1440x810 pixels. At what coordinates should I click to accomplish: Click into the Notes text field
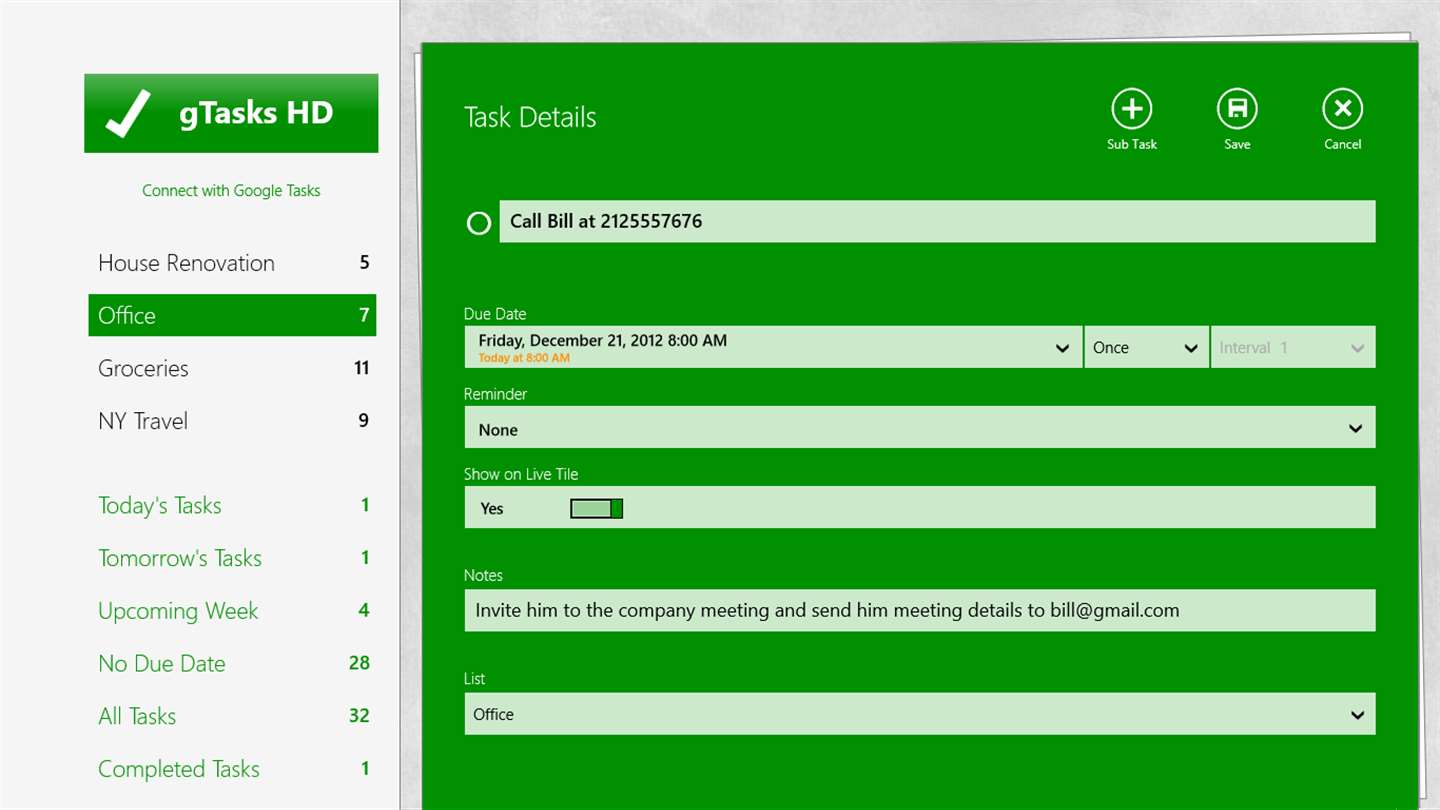point(919,610)
